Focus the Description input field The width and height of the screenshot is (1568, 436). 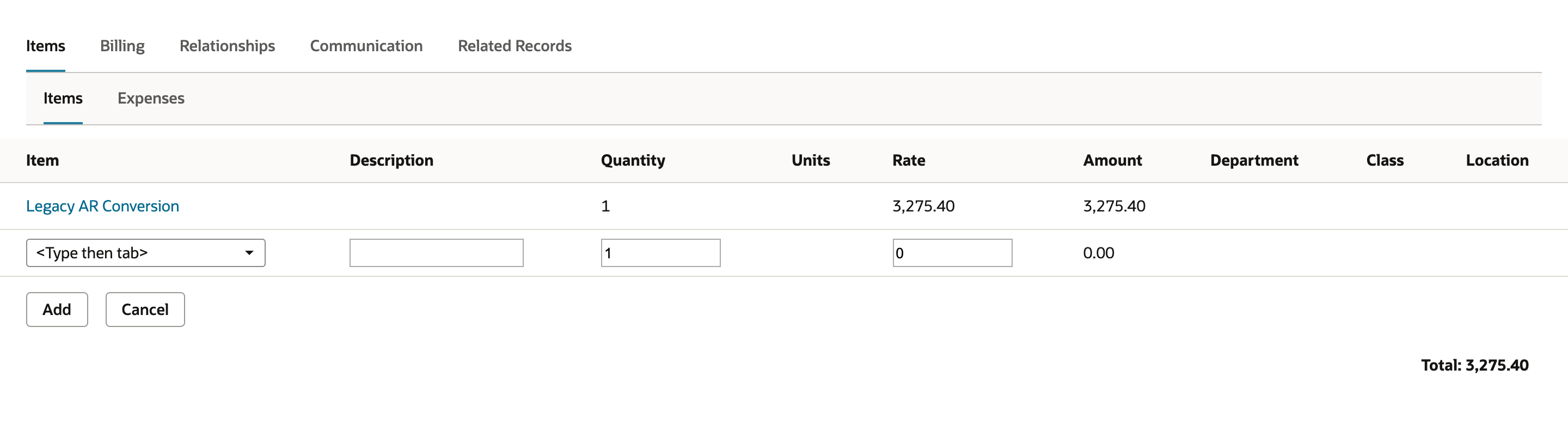point(437,253)
